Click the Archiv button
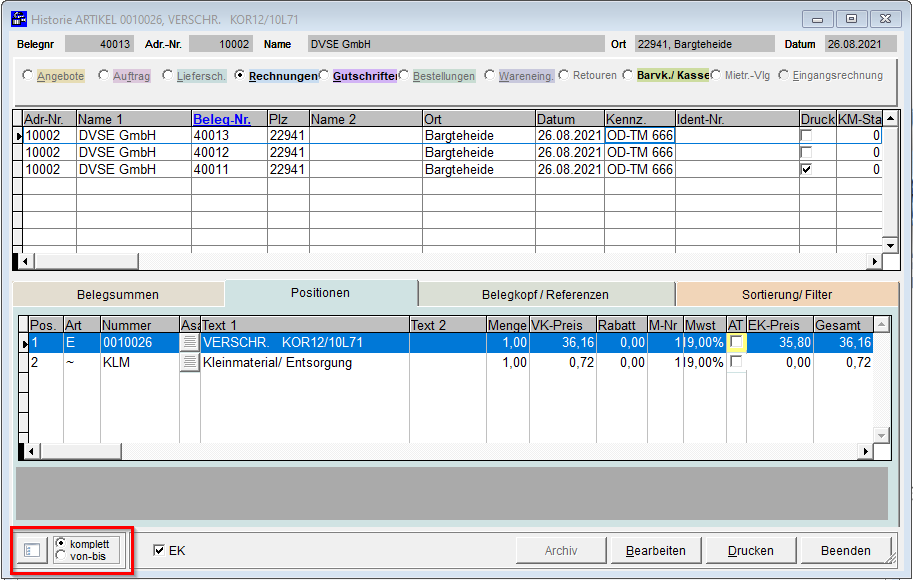913x580 pixels. coord(561,550)
